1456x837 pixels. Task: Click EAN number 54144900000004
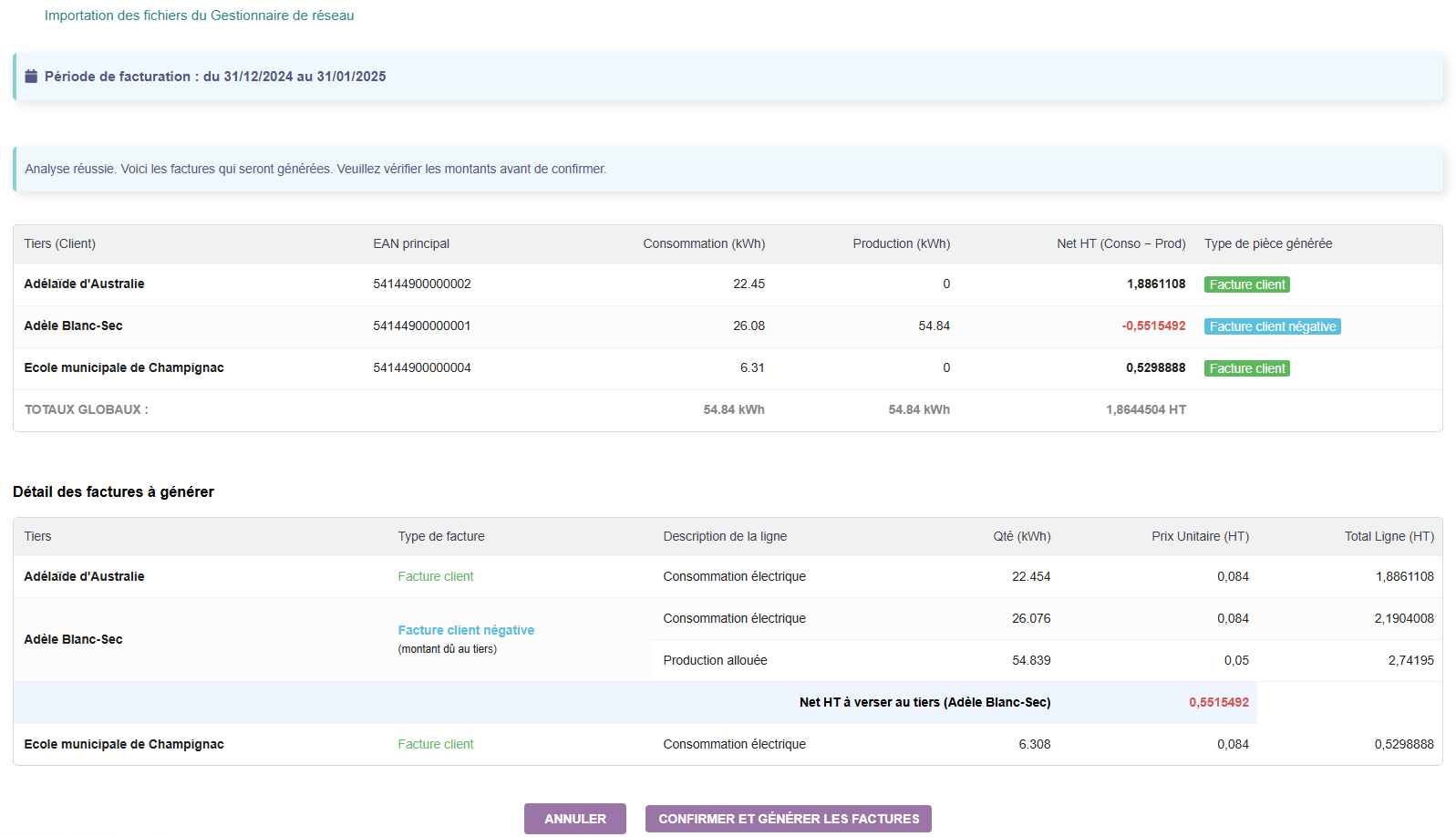(x=422, y=367)
